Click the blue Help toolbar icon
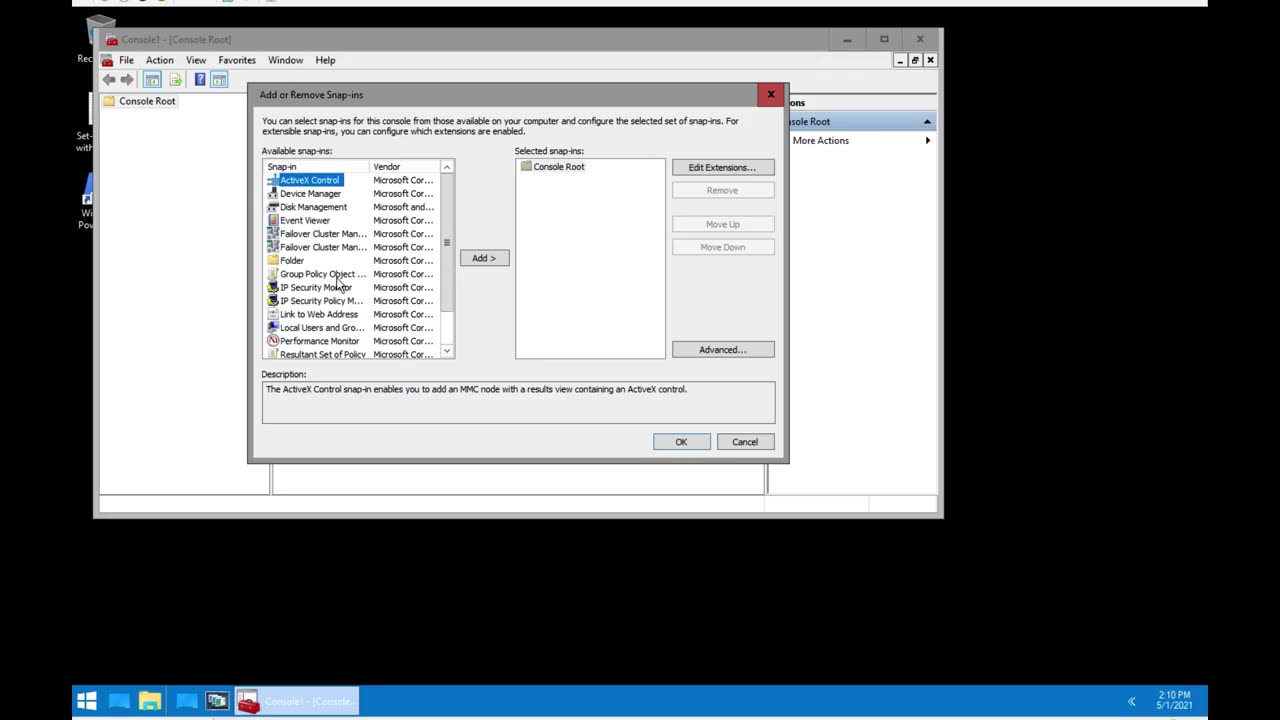 (x=200, y=80)
